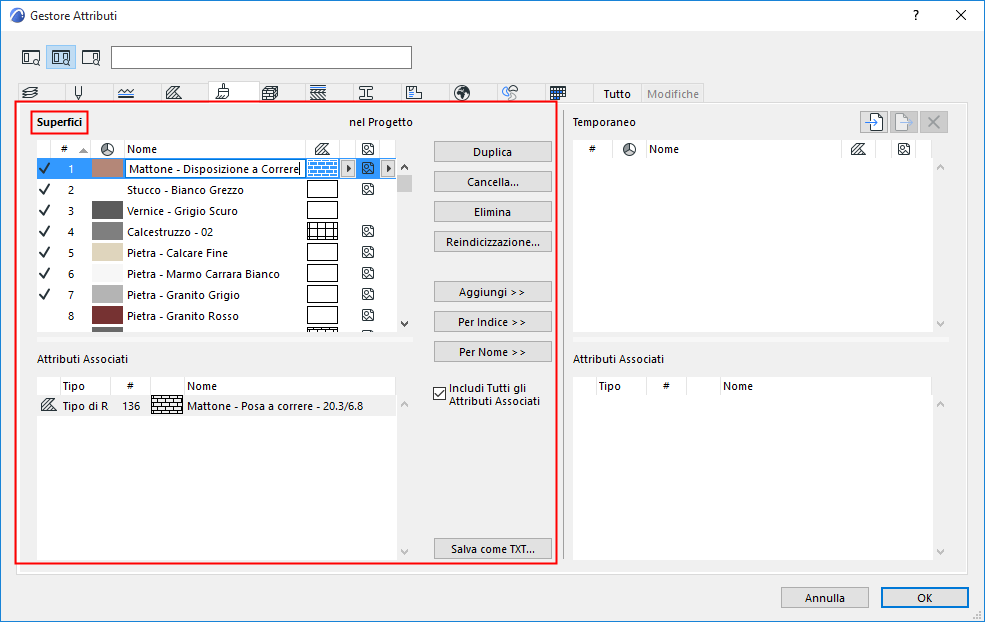The height and width of the screenshot is (622, 985).
Task: Switch to the Fills hatch tab
Action: pyautogui.click(x=174, y=93)
